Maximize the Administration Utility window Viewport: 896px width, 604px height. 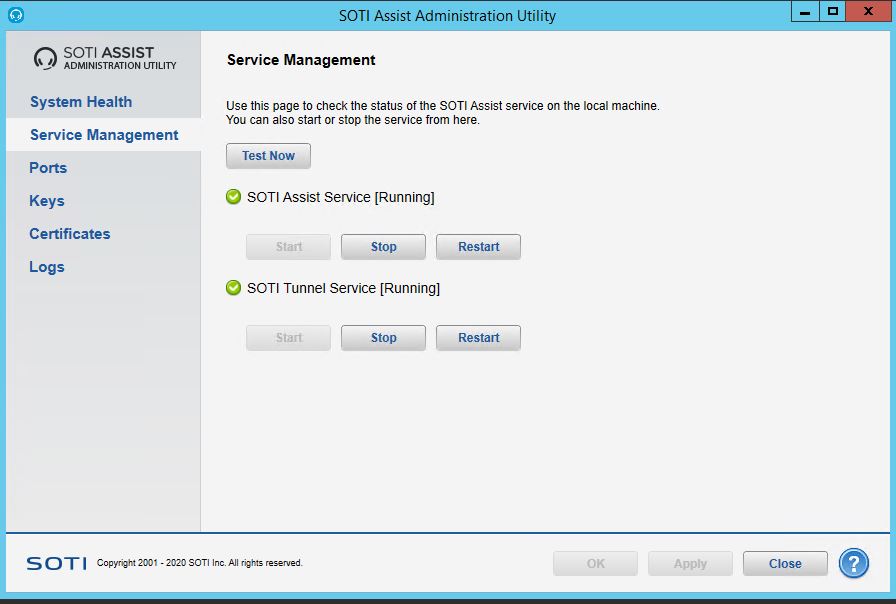point(833,11)
